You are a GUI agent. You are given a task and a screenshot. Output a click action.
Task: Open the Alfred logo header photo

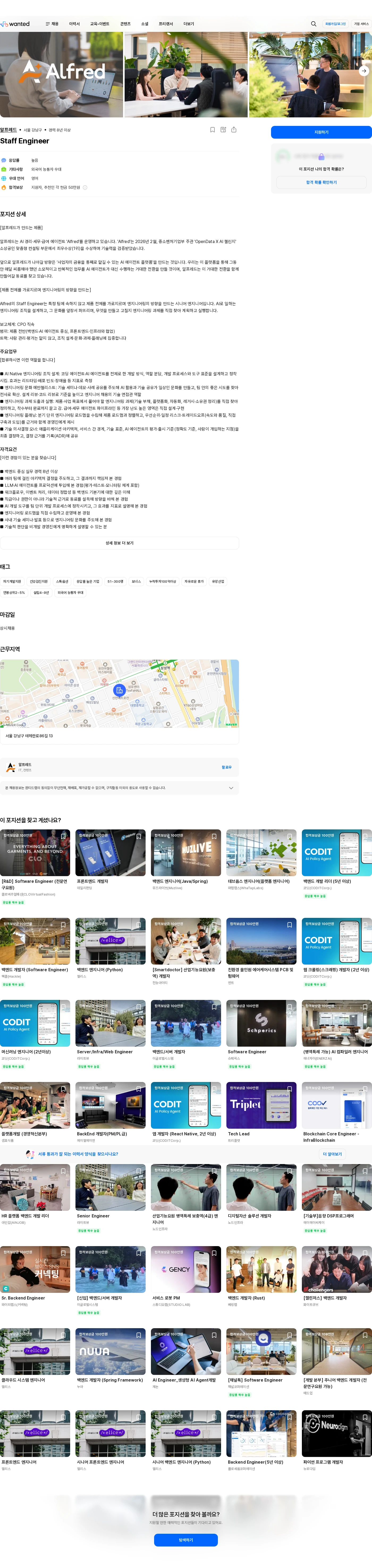(x=61, y=74)
